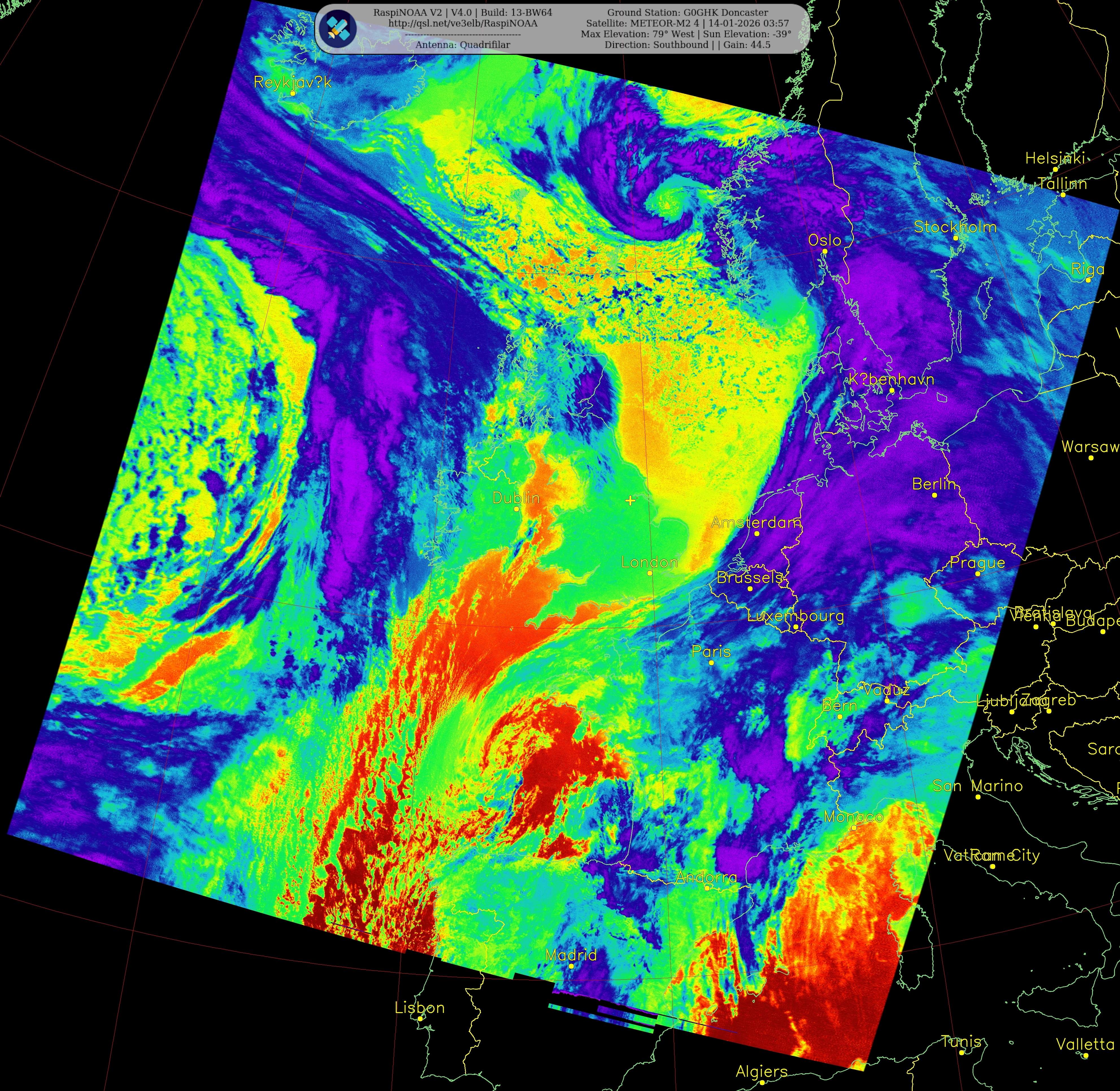Click the Ground Station G0GHK Doncaster text

688,13
